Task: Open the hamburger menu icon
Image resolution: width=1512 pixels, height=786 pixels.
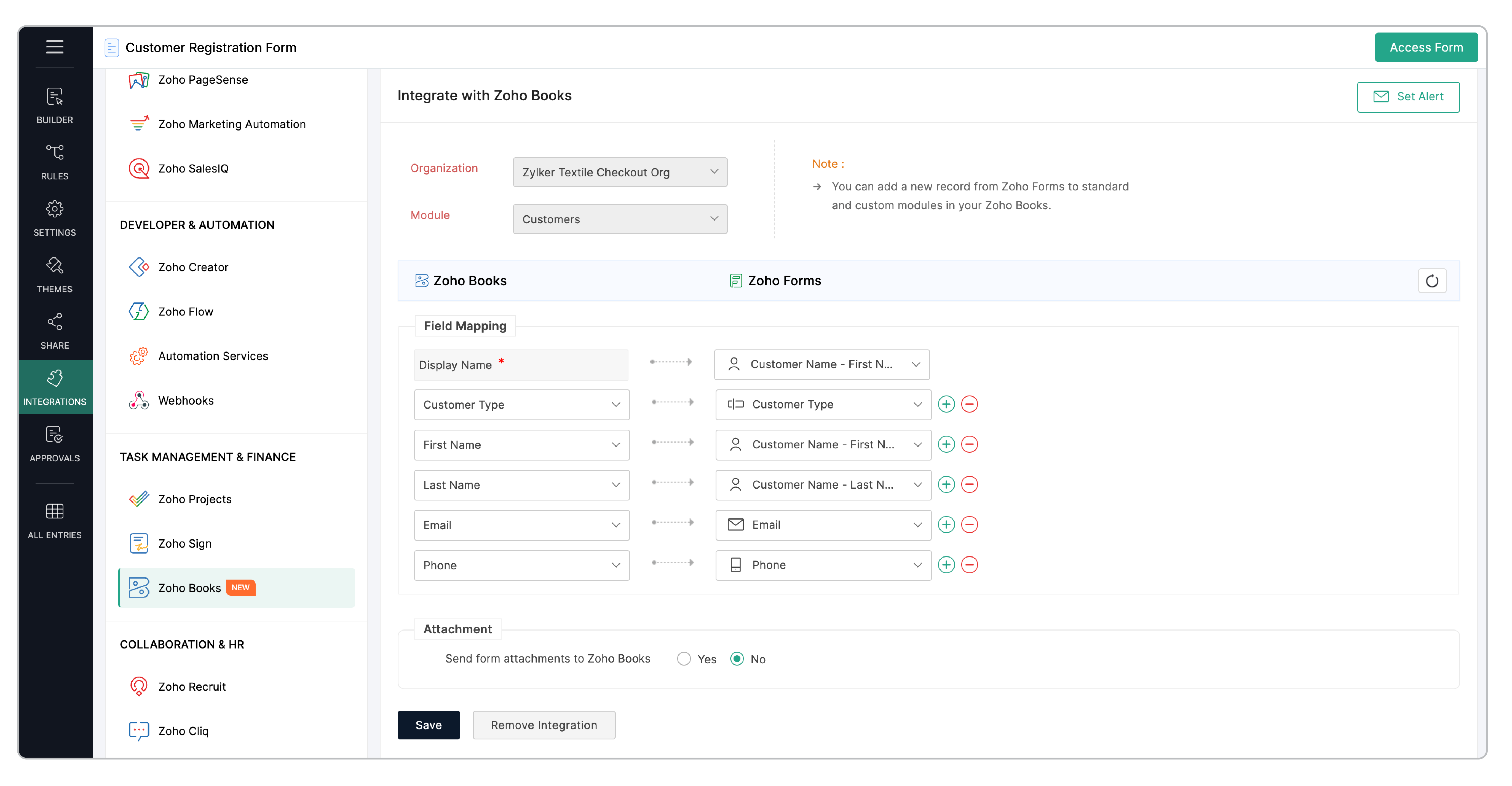Action: point(55,46)
